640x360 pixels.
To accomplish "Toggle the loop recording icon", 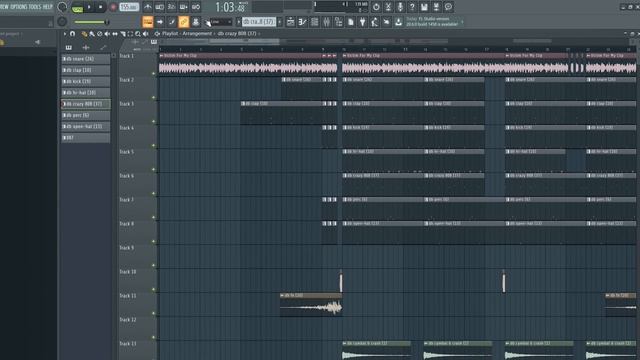I will coord(196,7).
